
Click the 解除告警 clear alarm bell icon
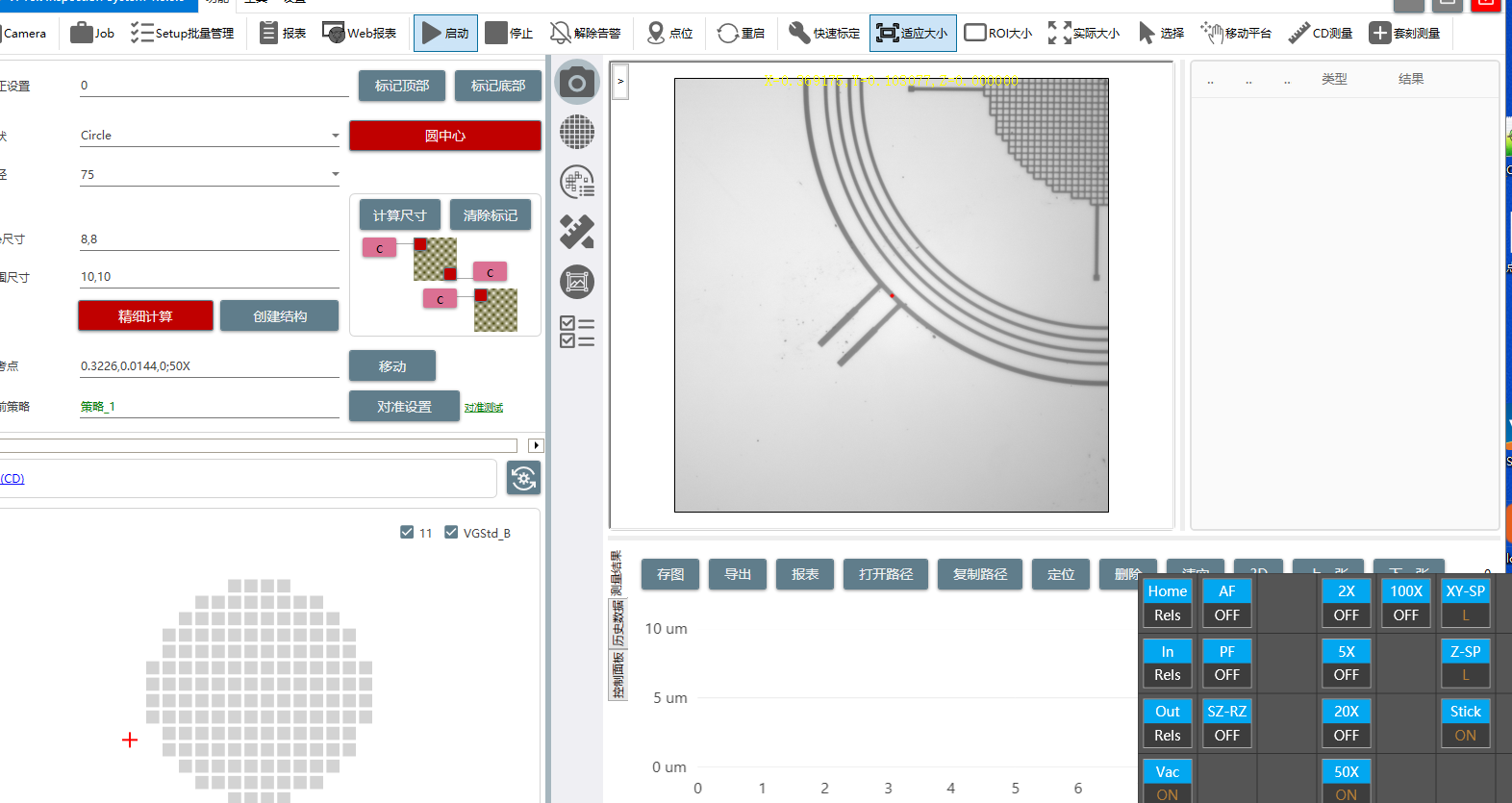pos(585,33)
